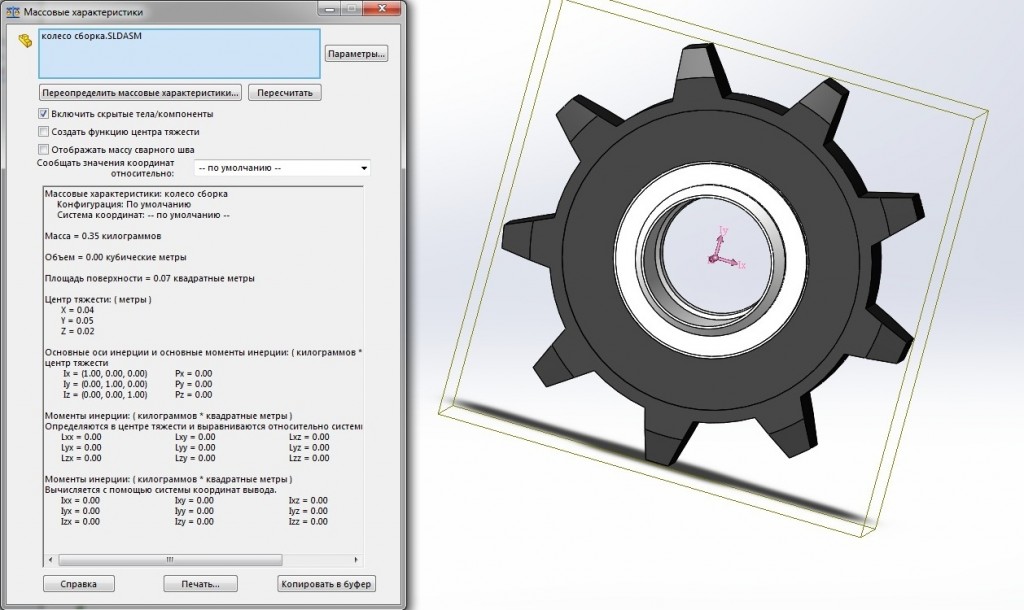Click the 'Izz = 0.00' value
This screenshot has height=610, width=1024.
coord(309,521)
